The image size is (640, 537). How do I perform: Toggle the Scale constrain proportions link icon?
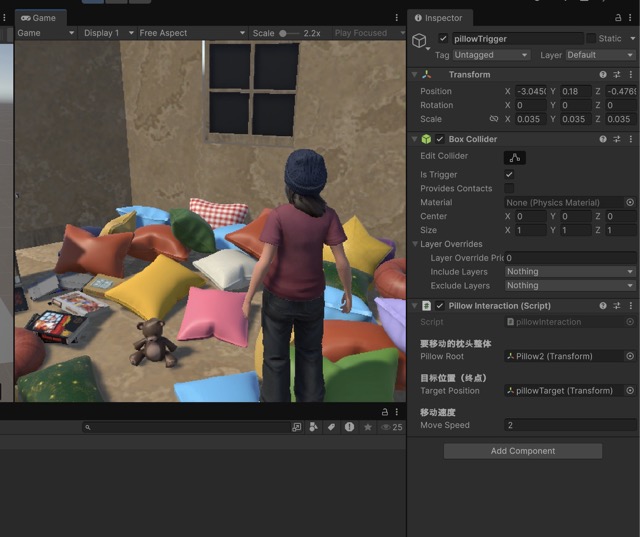pos(494,119)
